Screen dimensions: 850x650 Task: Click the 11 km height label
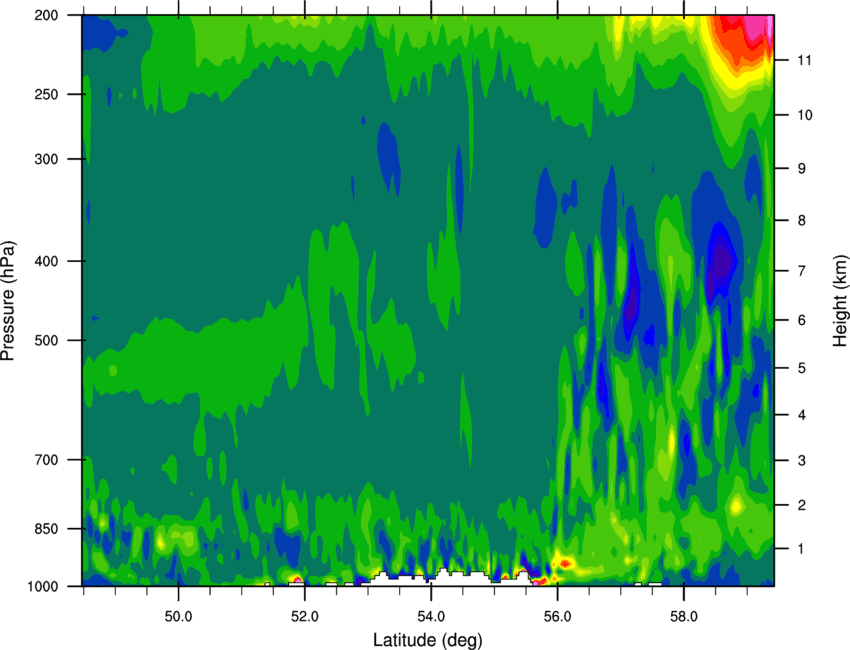804,60
